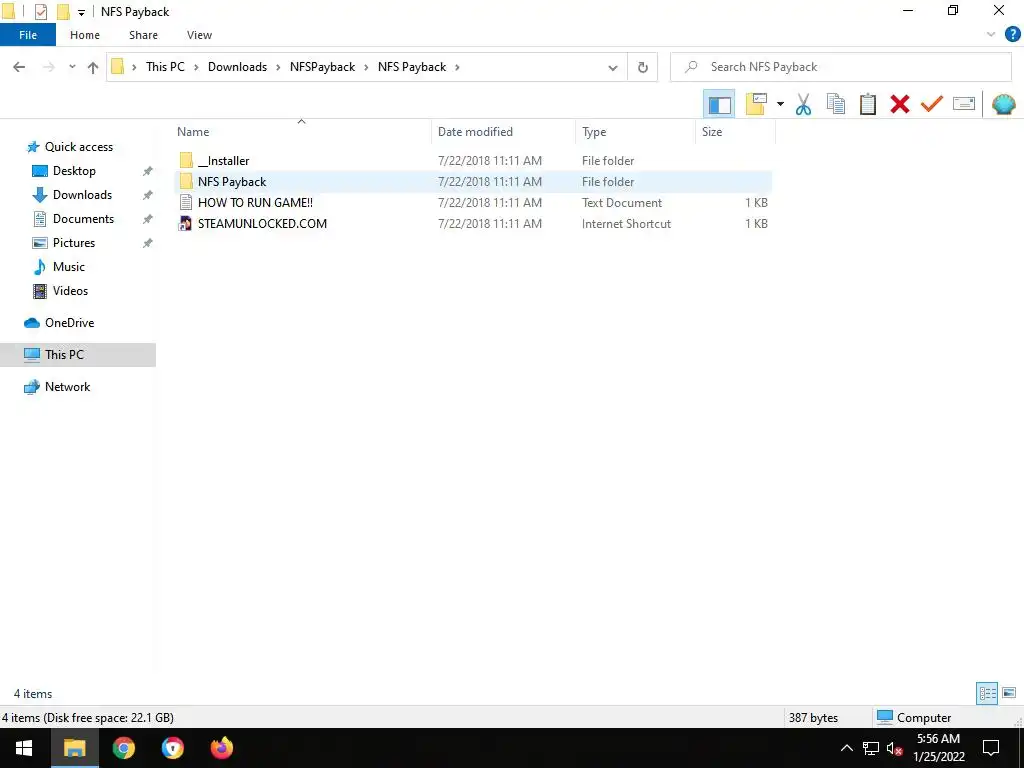Image resolution: width=1024 pixels, height=768 pixels.
Task: Open the notifications action center
Action: pos(991,748)
